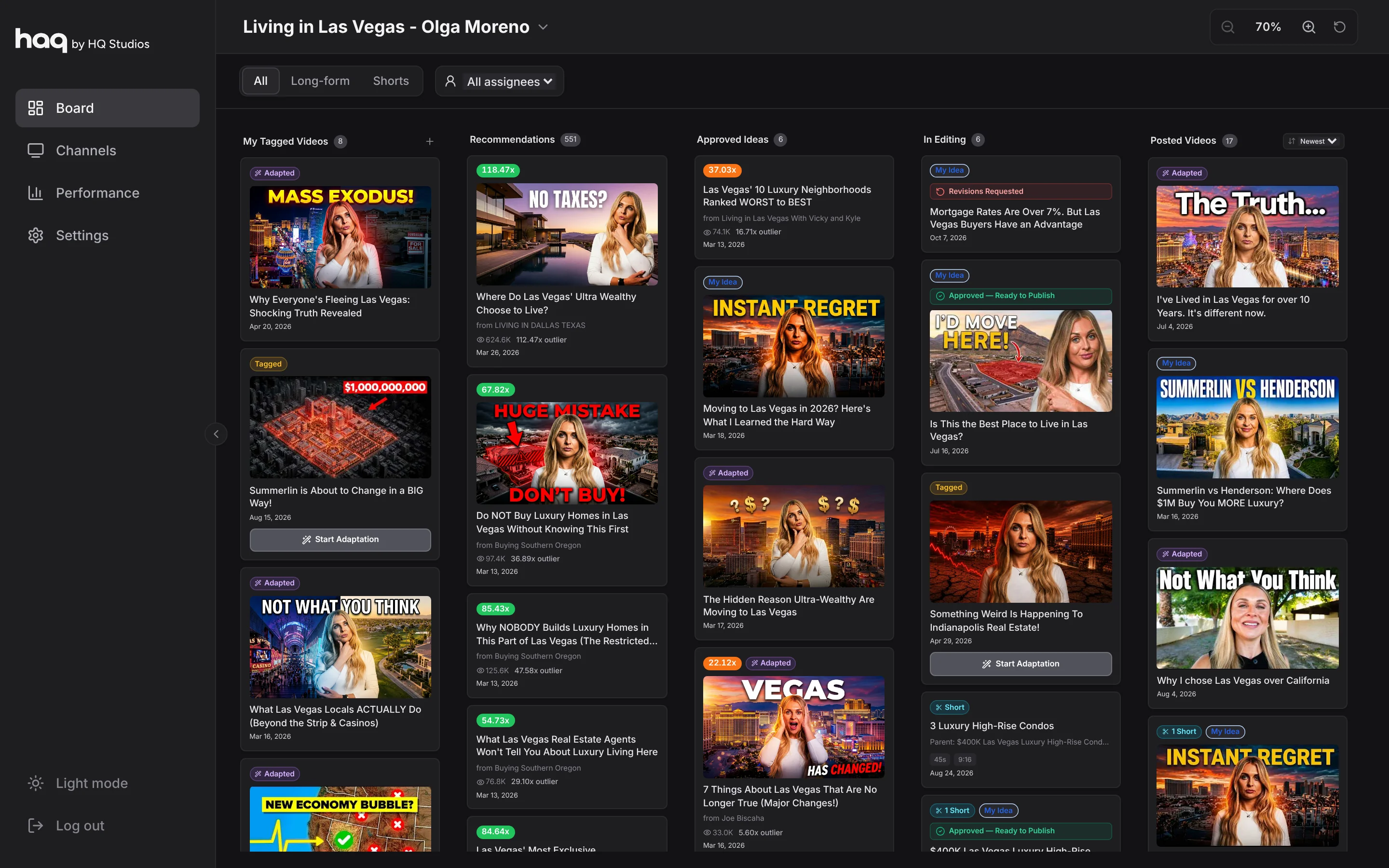Open the Newest sort dropdown

point(1313,141)
